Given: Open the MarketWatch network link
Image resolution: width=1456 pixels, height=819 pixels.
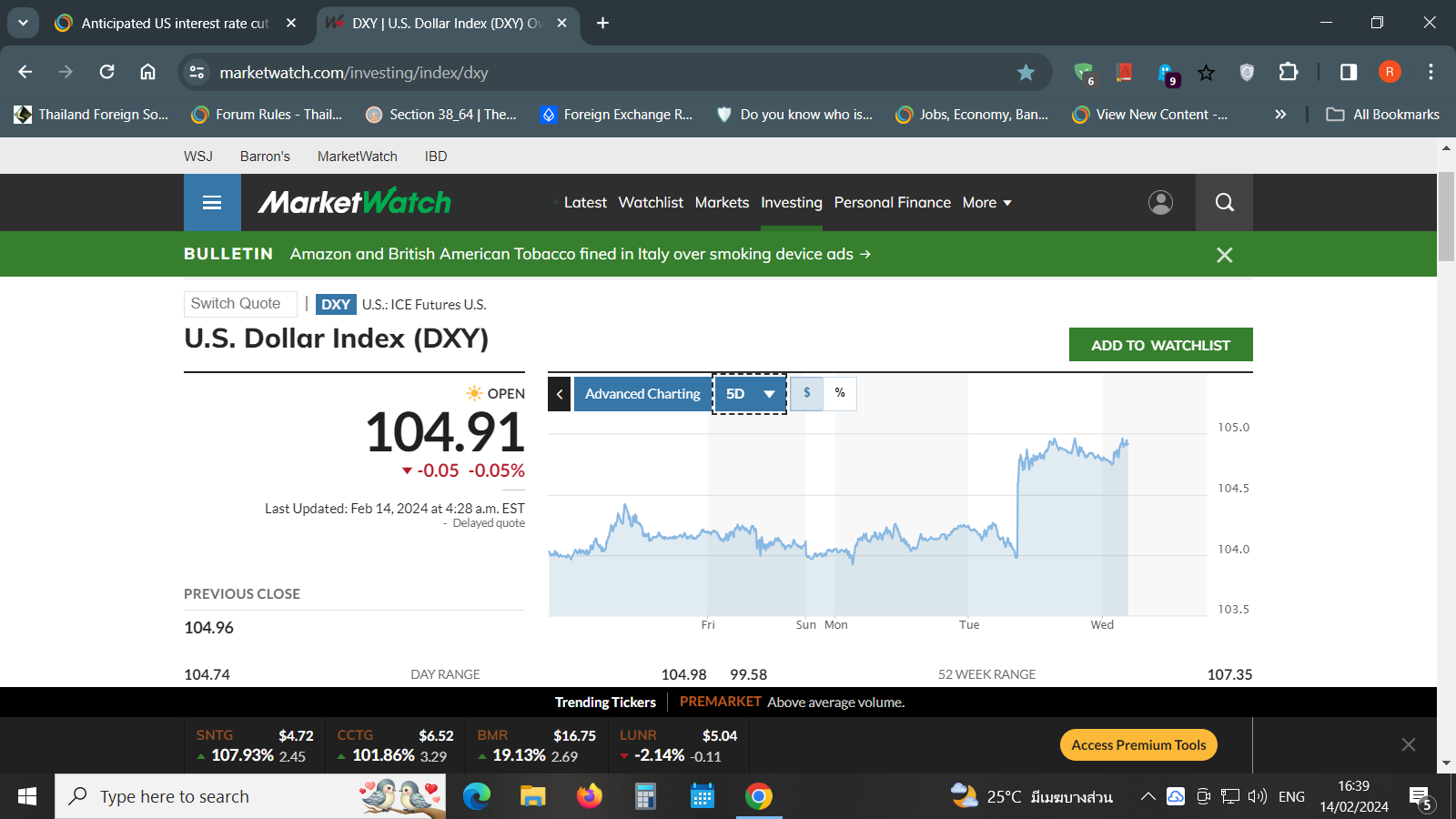Looking at the screenshot, I should pyautogui.click(x=358, y=157).
